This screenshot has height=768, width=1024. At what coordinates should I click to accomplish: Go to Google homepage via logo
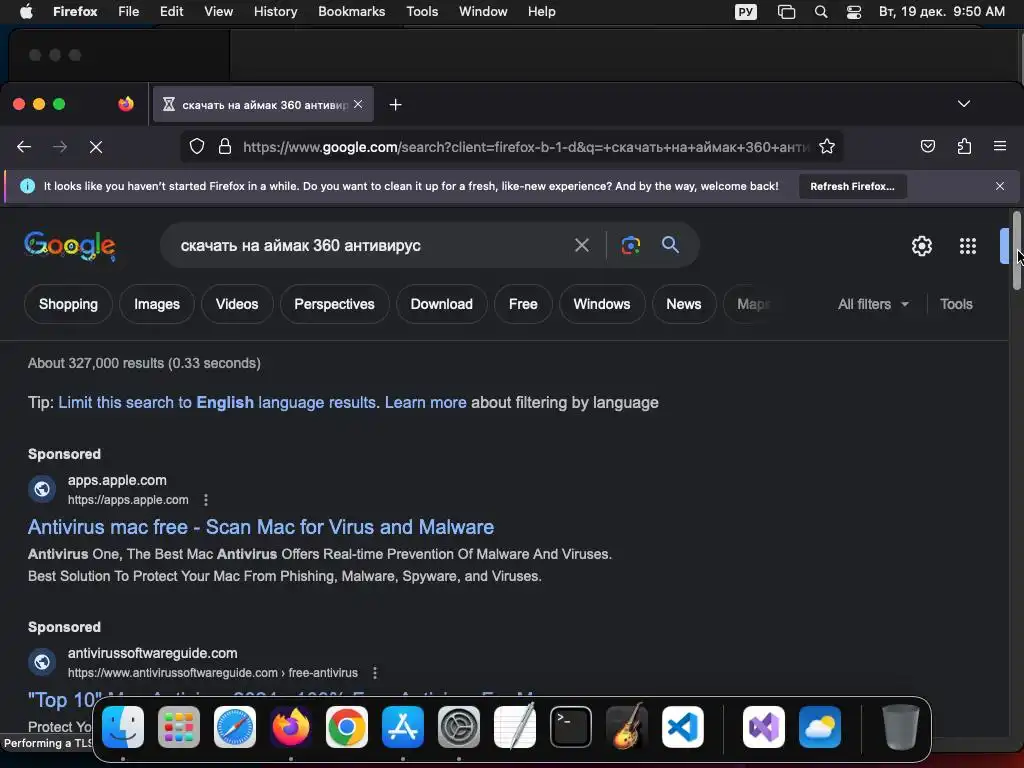[x=70, y=246]
